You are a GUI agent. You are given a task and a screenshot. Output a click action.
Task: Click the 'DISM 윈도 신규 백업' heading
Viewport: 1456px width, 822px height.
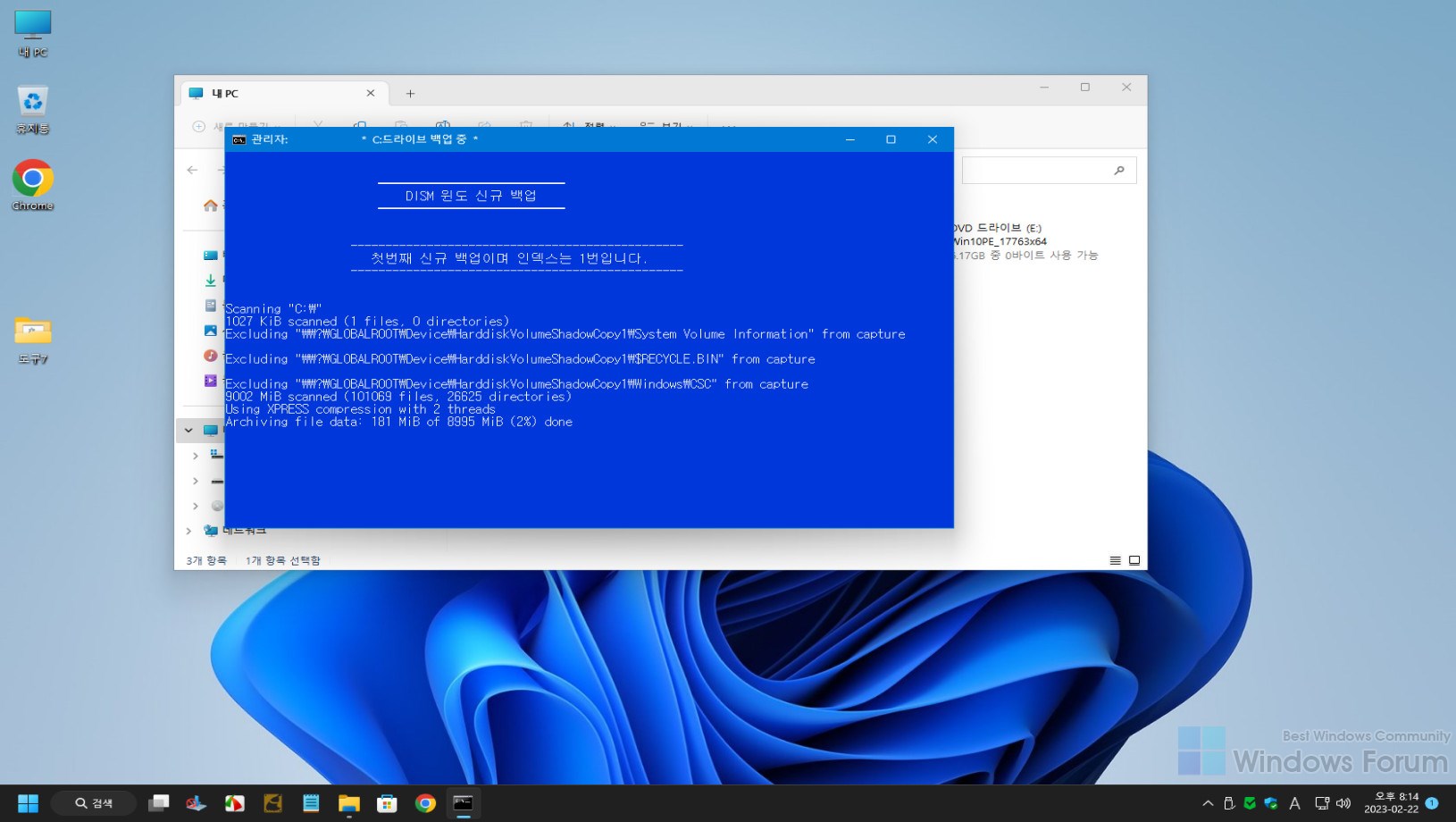tap(471, 196)
